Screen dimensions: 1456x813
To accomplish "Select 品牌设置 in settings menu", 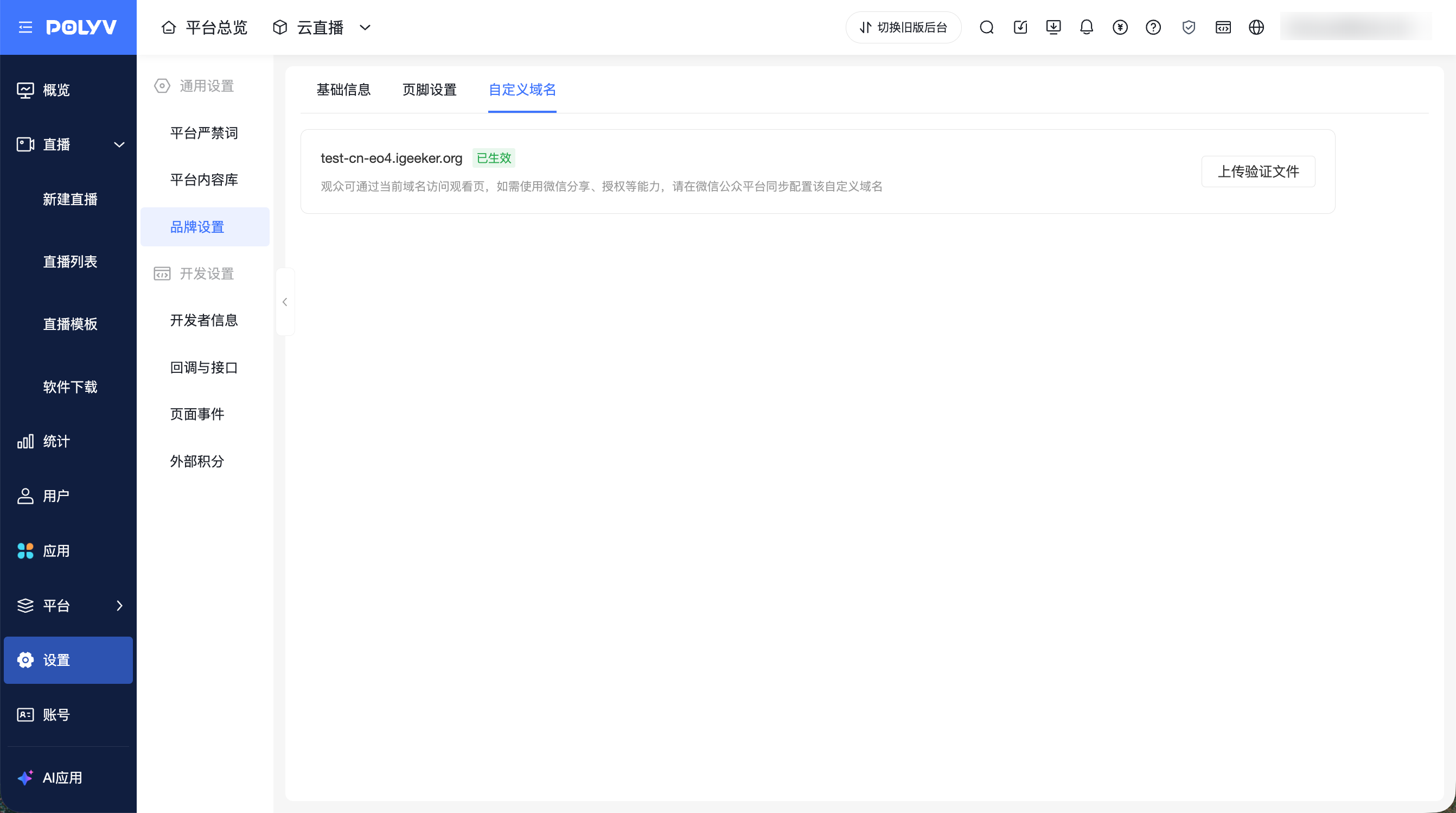I will coord(205,227).
